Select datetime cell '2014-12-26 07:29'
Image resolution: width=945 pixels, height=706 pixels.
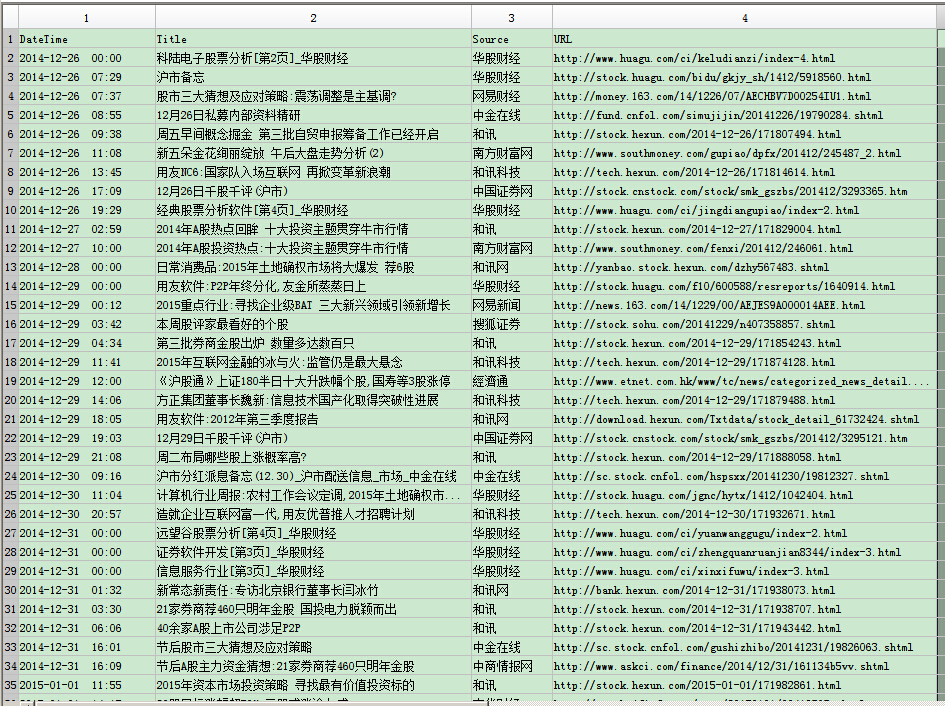pyautogui.click(x=87, y=77)
